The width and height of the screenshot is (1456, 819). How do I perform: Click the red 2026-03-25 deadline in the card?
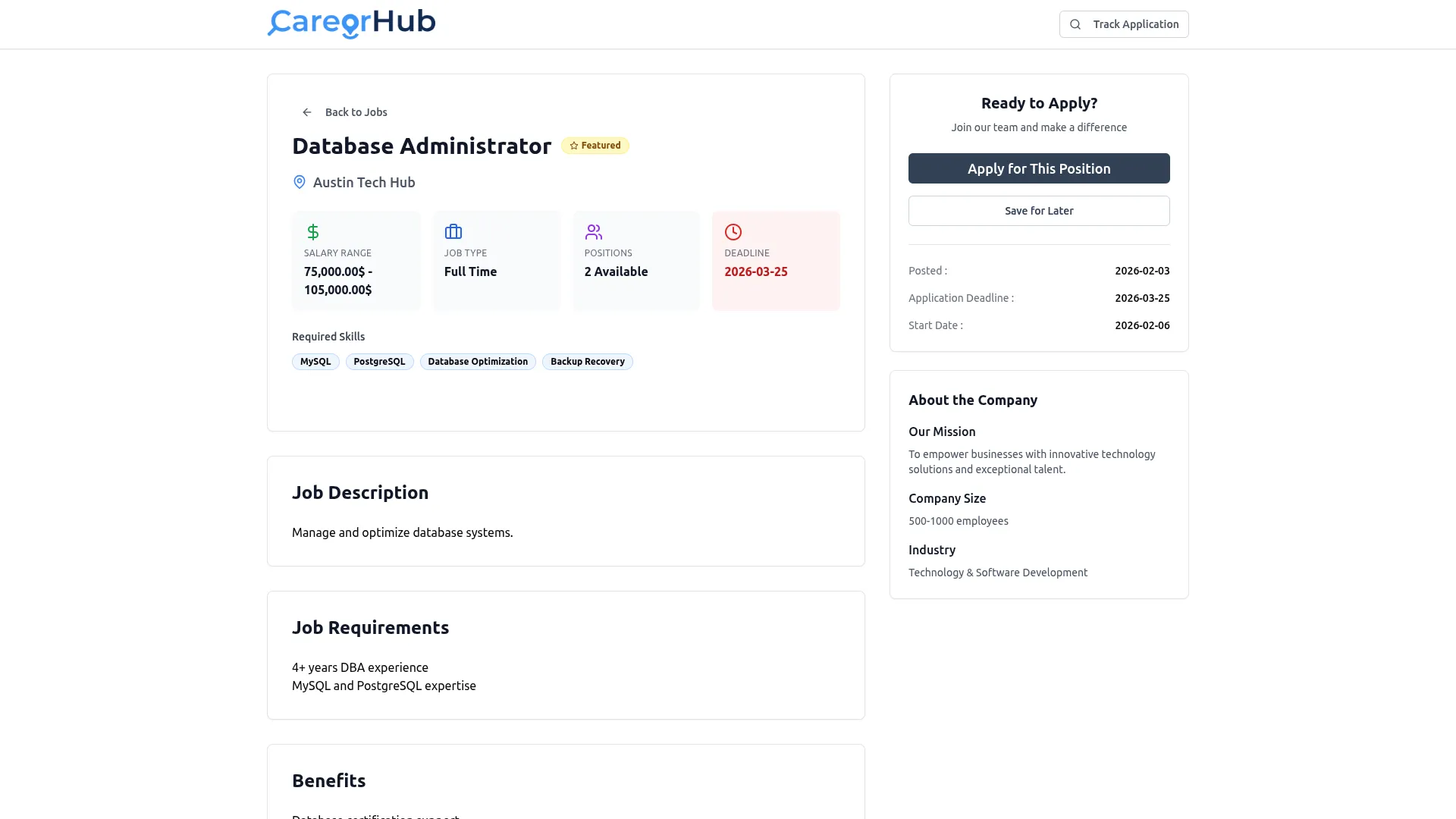point(756,271)
